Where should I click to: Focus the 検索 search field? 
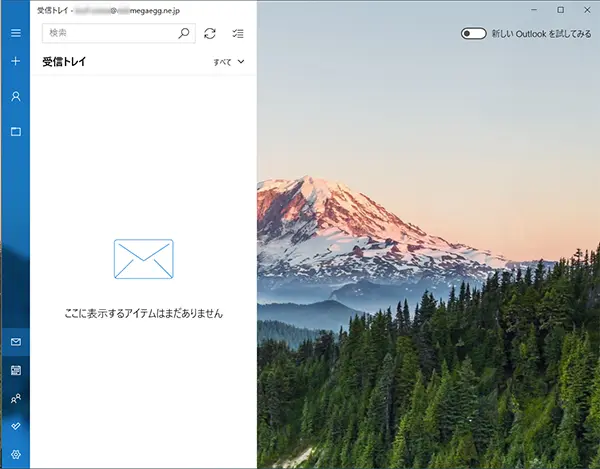click(x=119, y=33)
